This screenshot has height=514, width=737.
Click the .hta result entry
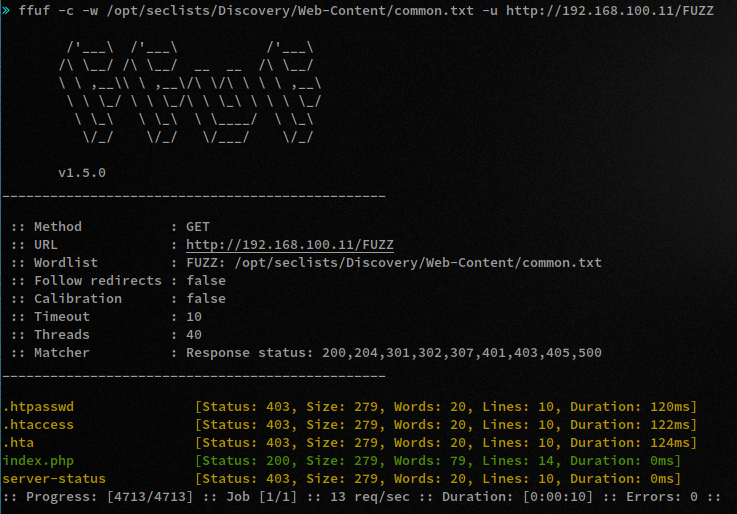pos(18,443)
